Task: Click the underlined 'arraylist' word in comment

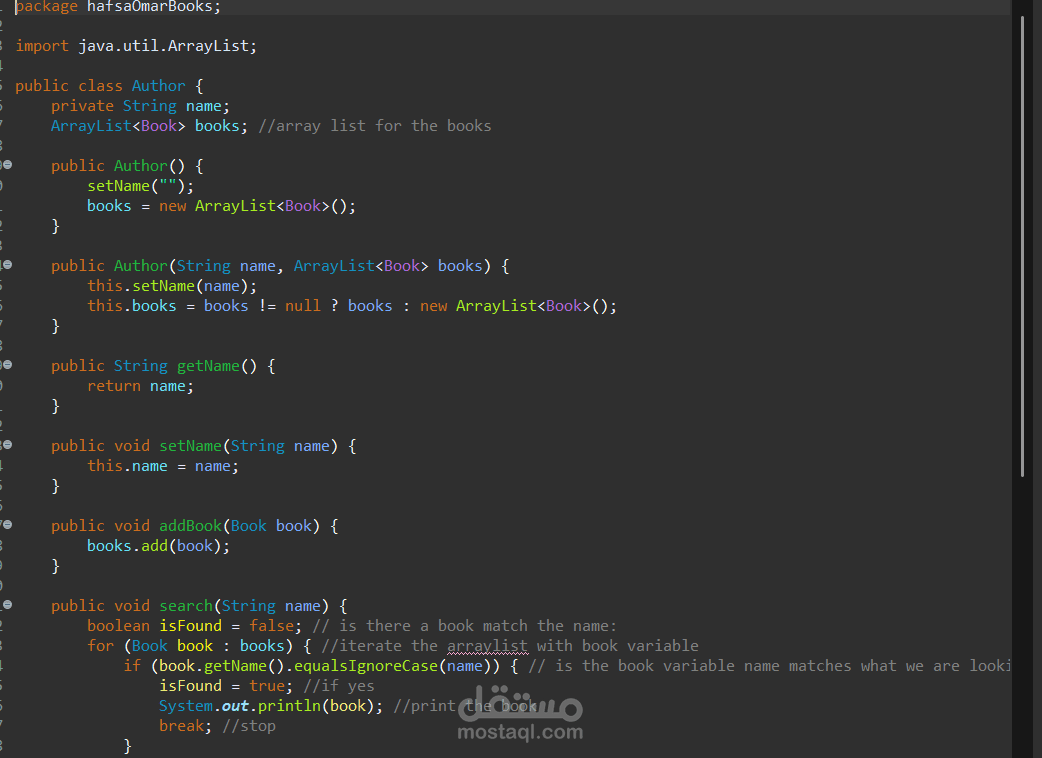Action: [487, 646]
